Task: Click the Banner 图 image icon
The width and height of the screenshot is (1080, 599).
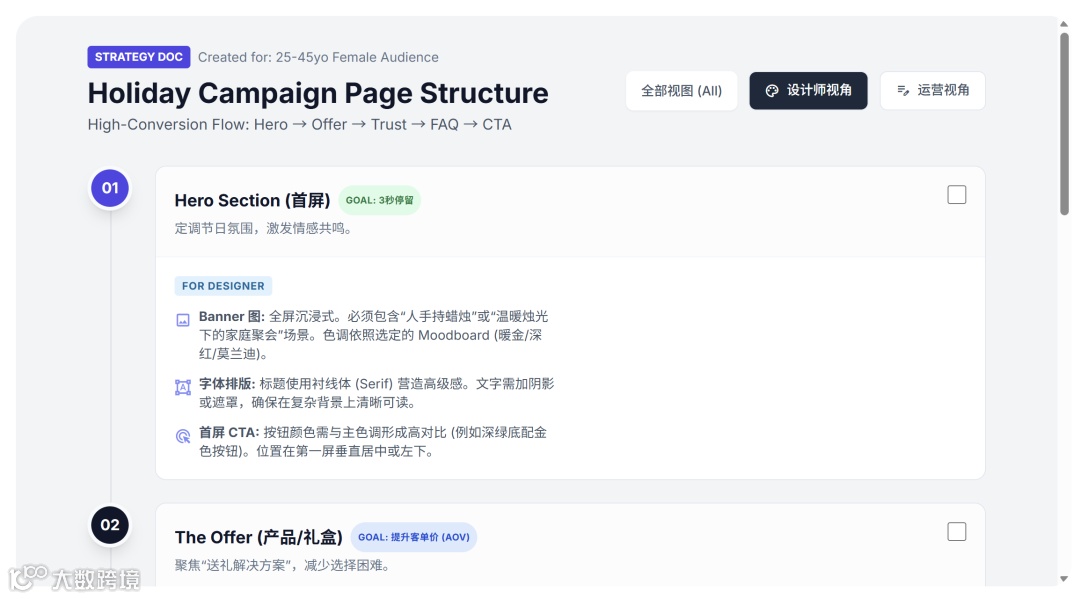Action: [x=183, y=320]
